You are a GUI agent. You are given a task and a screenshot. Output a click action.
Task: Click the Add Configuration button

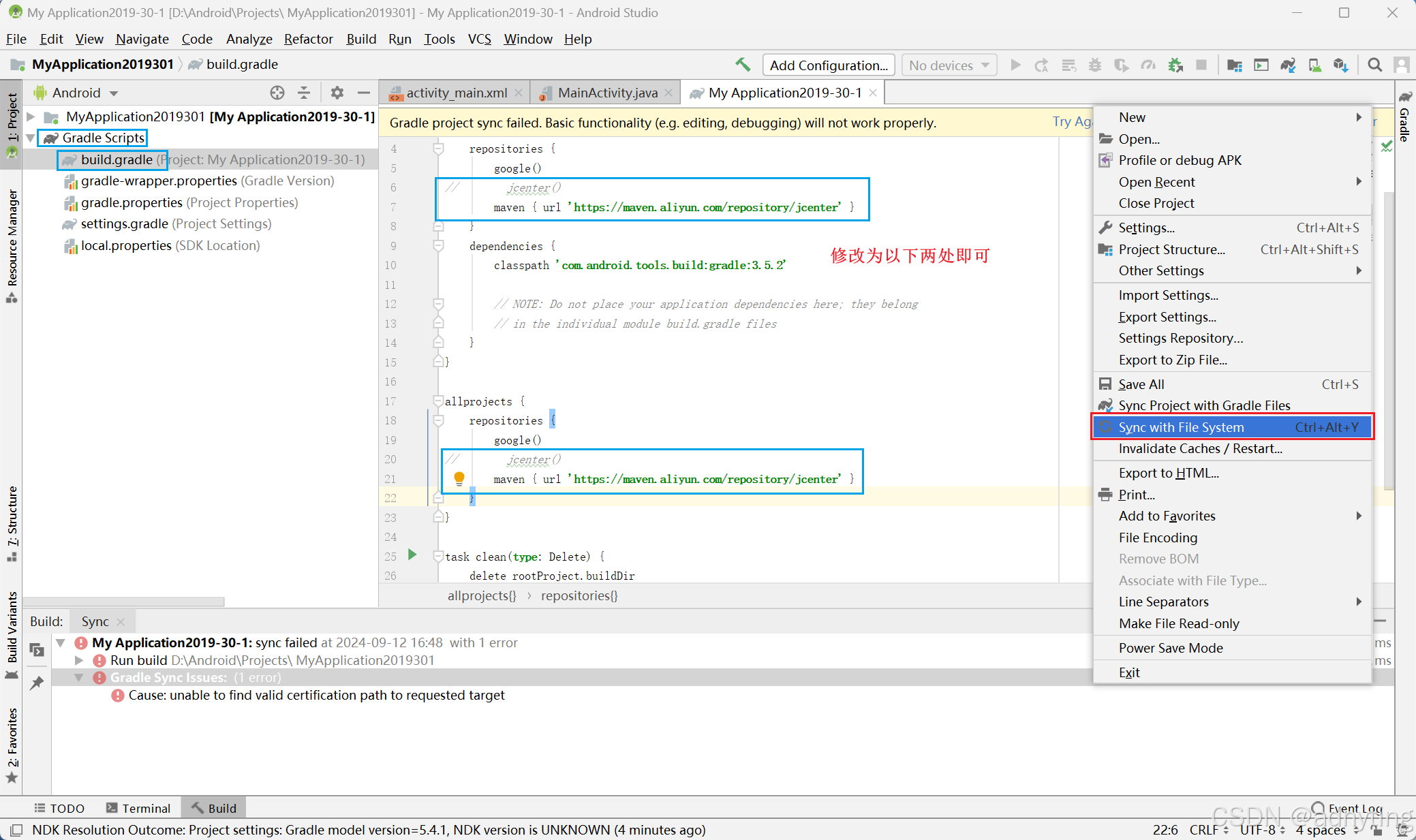pos(828,65)
